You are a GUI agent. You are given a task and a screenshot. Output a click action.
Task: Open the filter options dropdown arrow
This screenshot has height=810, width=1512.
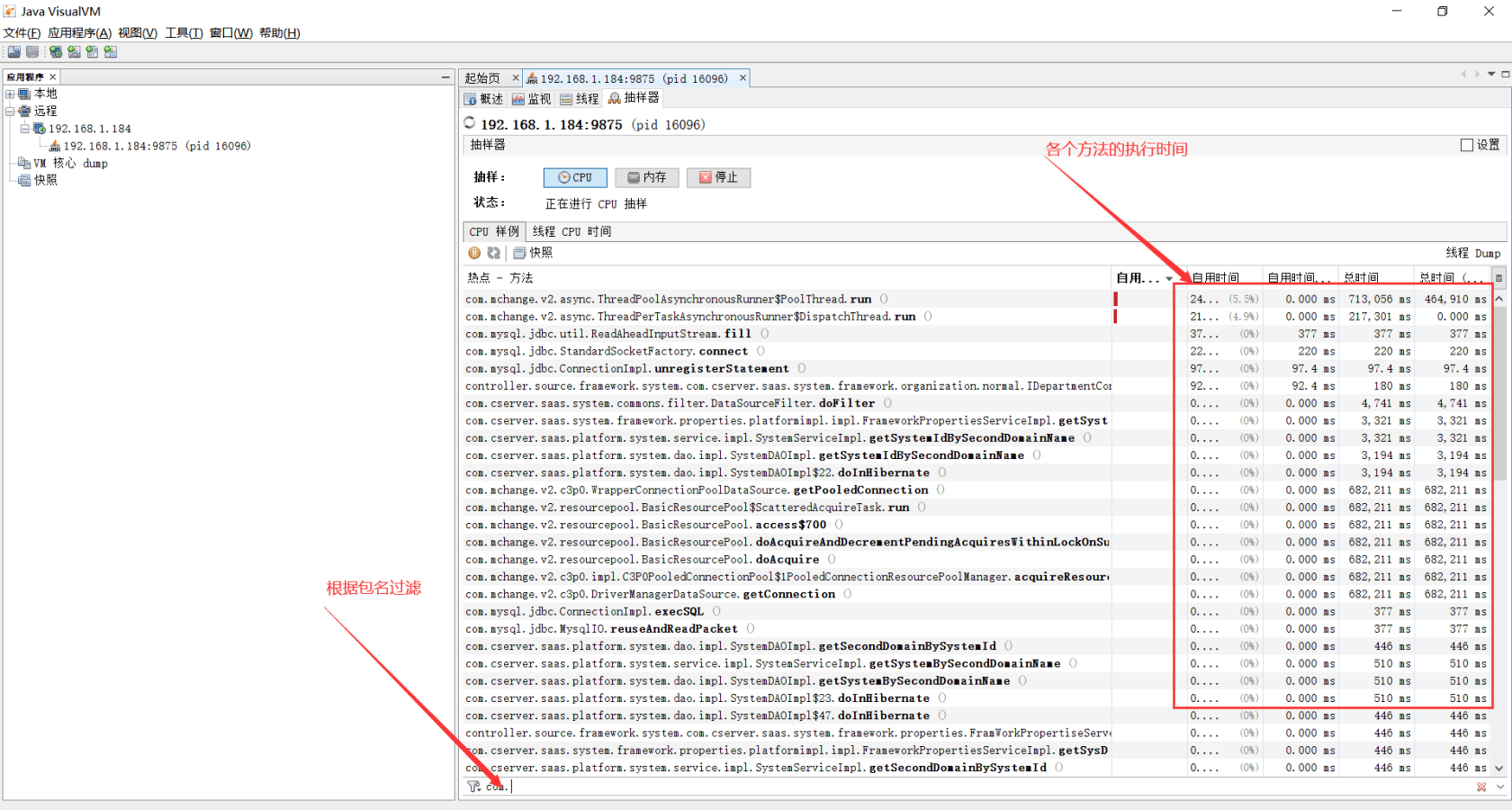point(1500,787)
